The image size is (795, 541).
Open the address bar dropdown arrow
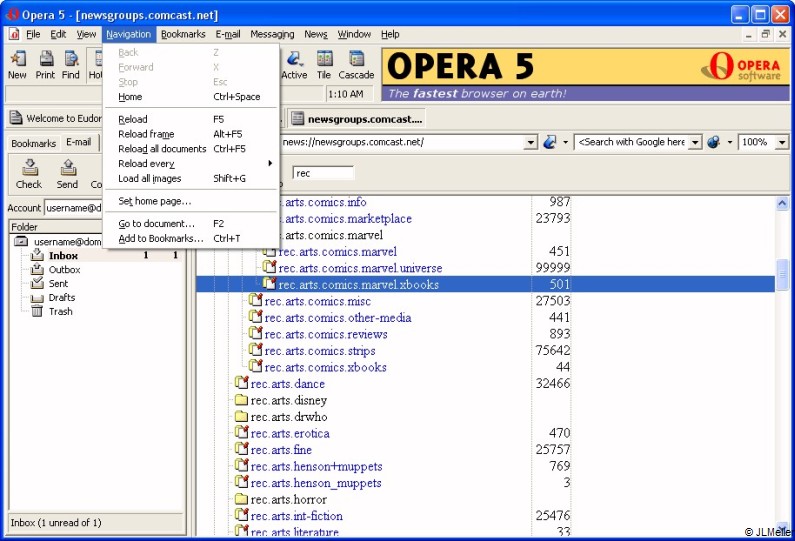click(x=530, y=142)
